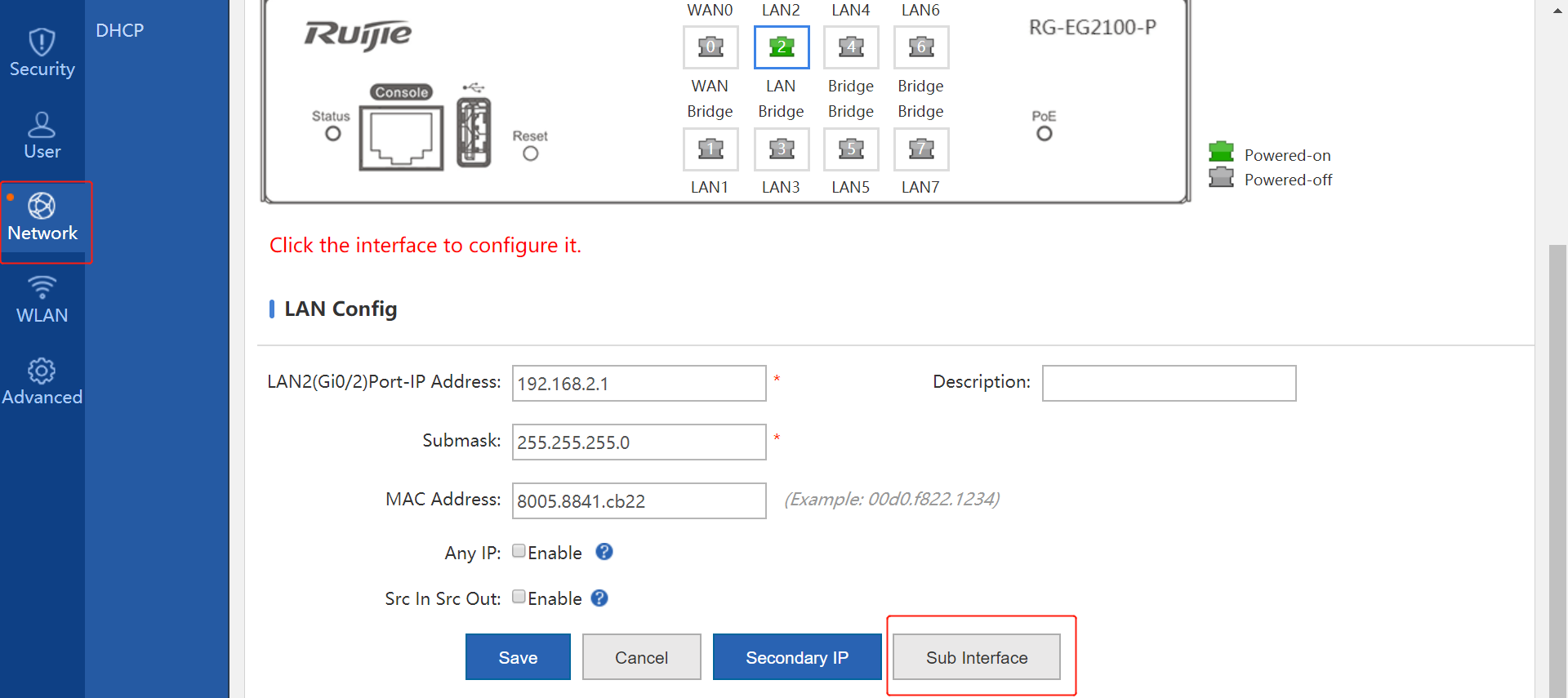This screenshot has width=1568, height=698.
Task: Click the LAN4 port 4 icon
Action: 851,47
